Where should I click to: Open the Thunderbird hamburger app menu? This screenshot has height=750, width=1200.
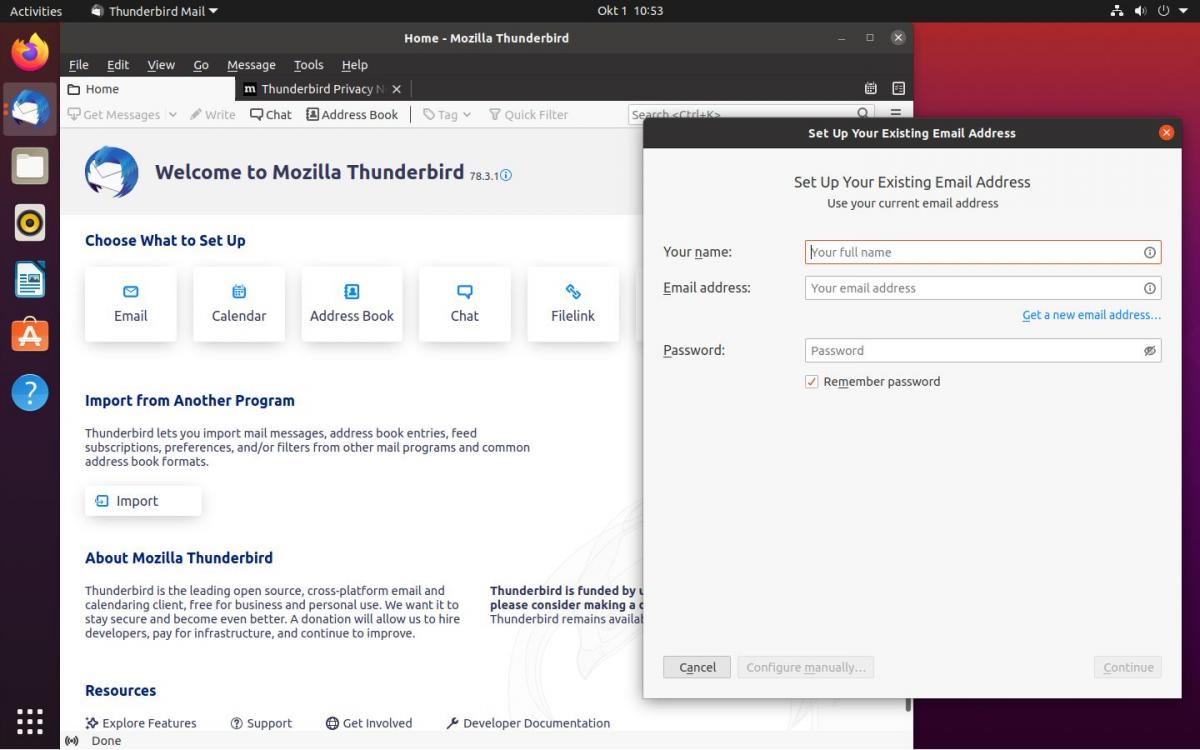coord(896,114)
